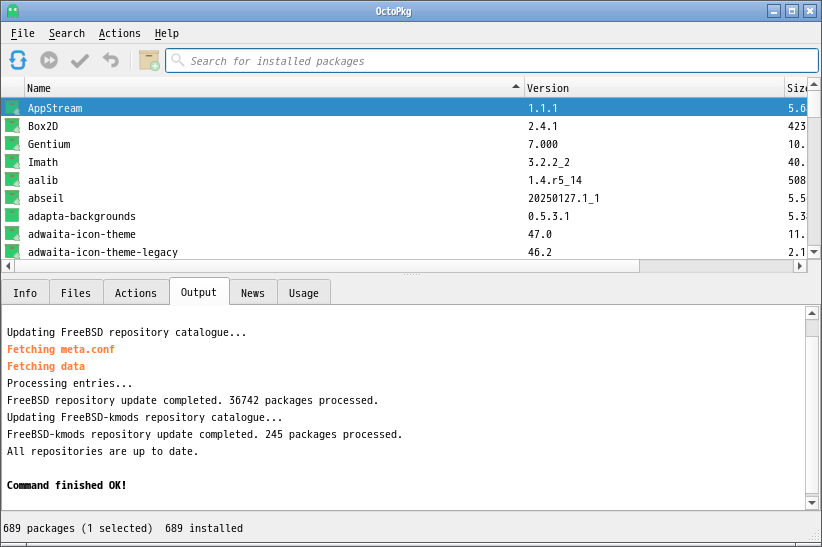Select the aalib package row
The image size is (822, 547).
click(404, 180)
